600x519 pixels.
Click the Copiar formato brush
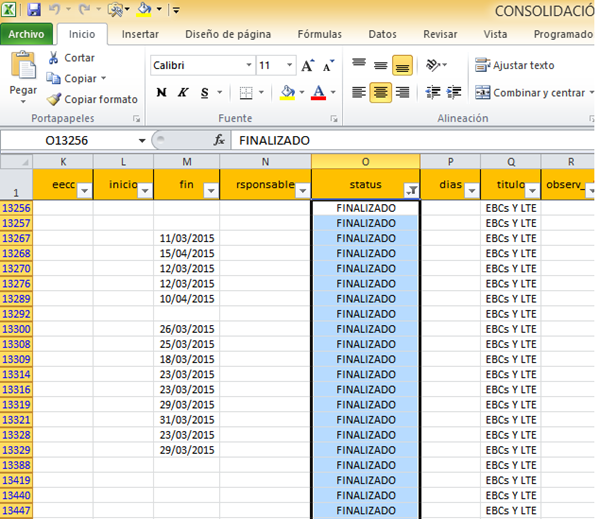pos(54,99)
